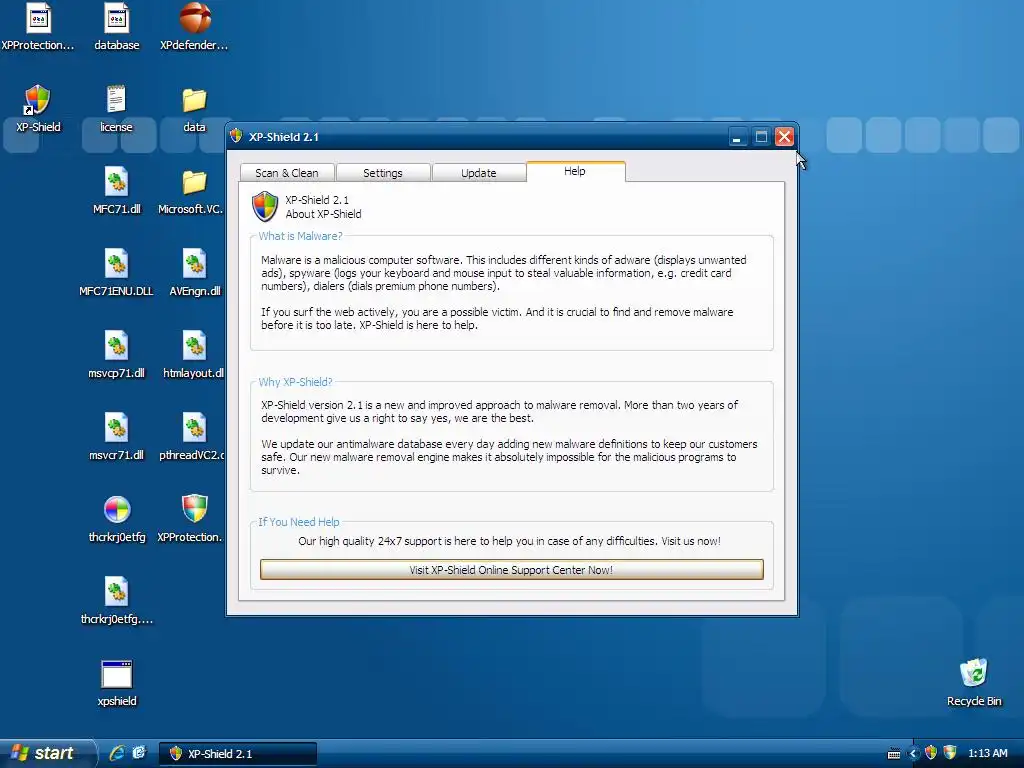This screenshot has height=768, width=1024.
Task: Launch Internet Explorer from quick launch
Action: pos(117,753)
